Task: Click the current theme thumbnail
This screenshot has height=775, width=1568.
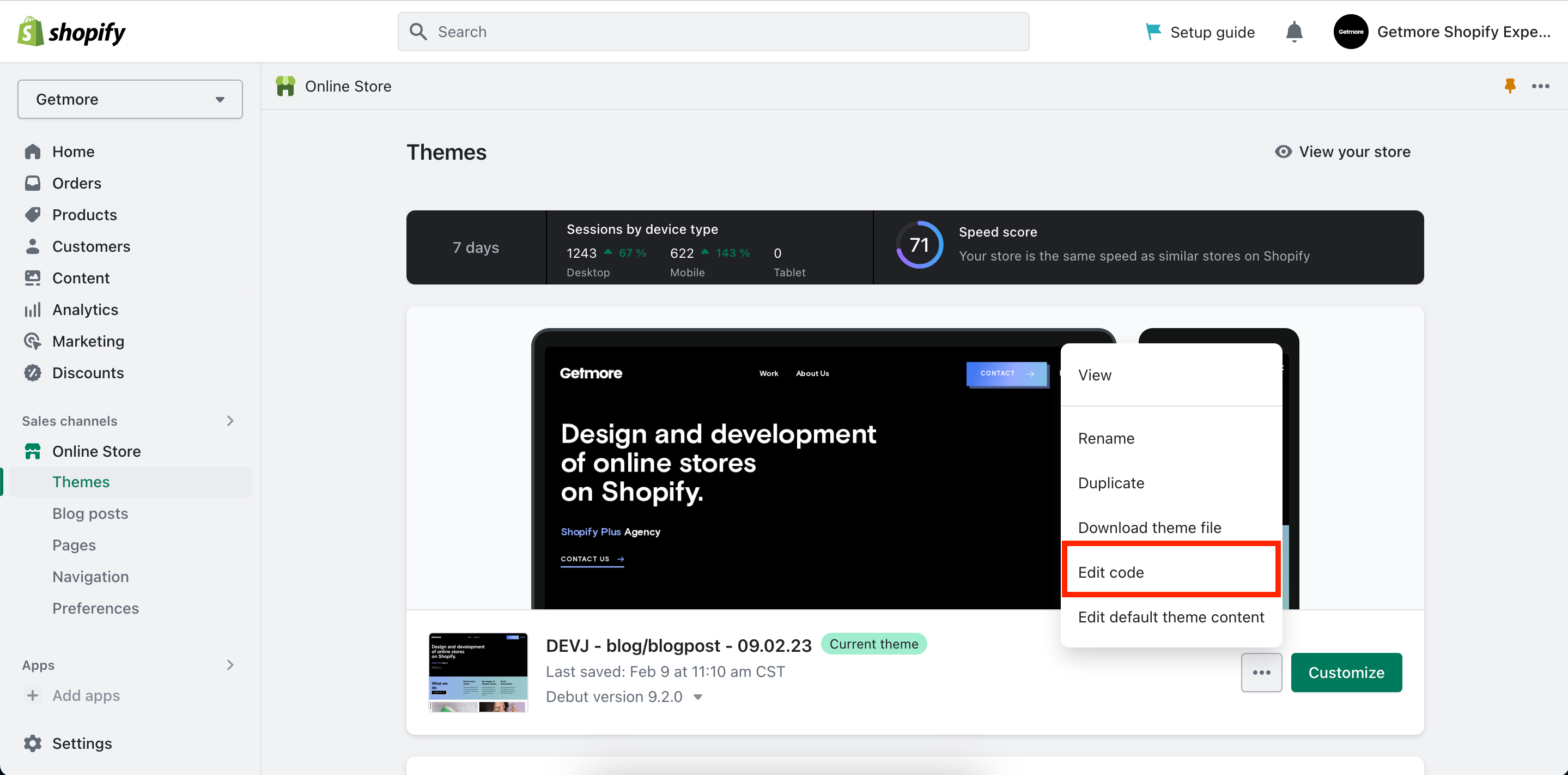Action: coord(478,672)
